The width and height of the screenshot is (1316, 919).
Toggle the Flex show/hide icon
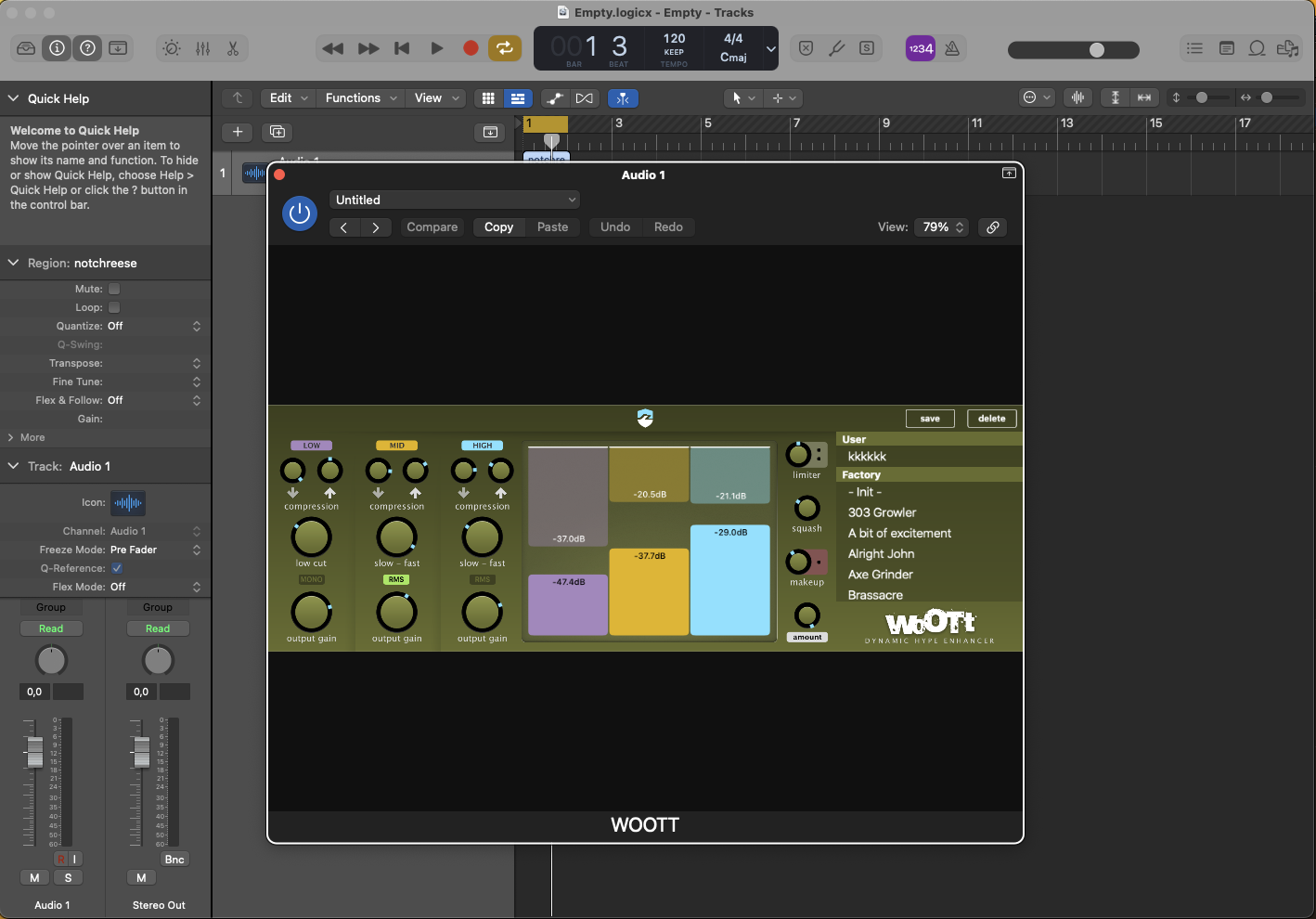[x=584, y=98]
